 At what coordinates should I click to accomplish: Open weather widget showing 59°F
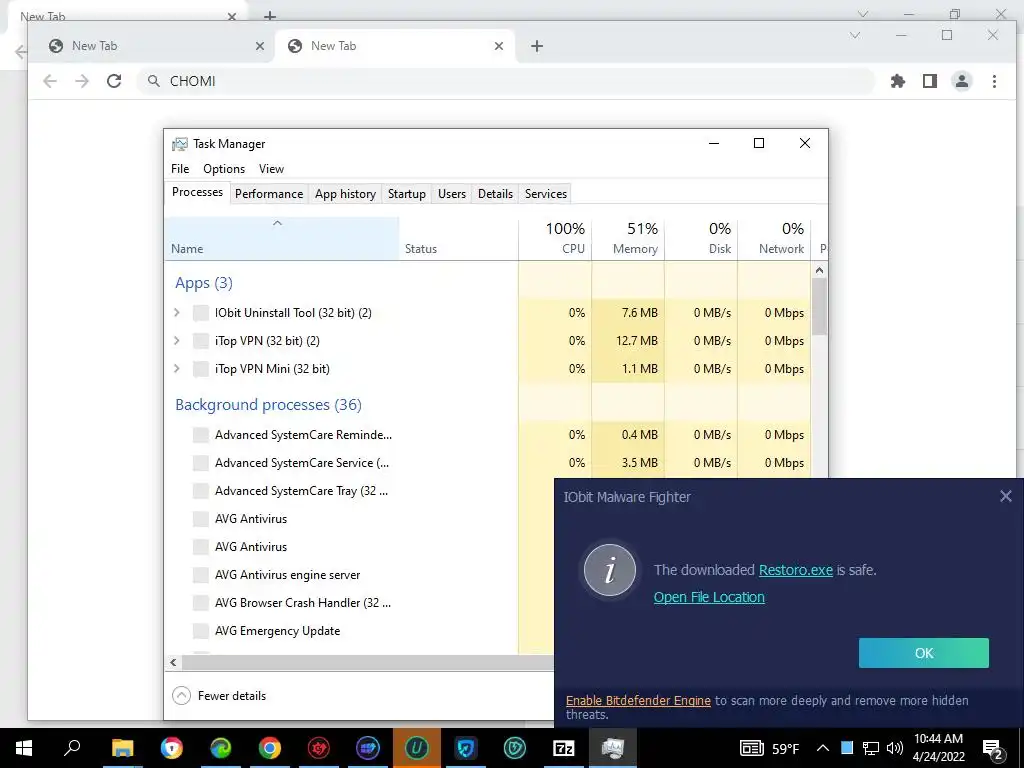click(x=769, y=748)
